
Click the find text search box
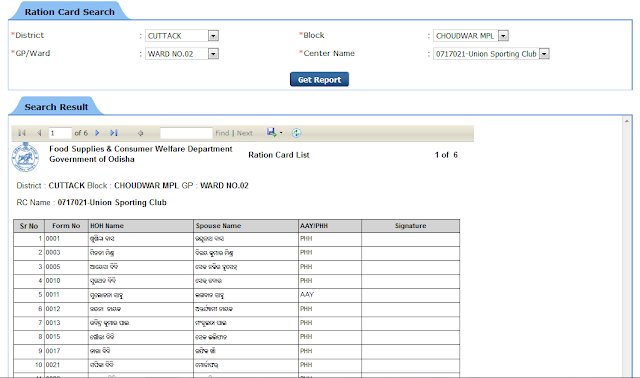pyautogui.click(x=186, y=133)
